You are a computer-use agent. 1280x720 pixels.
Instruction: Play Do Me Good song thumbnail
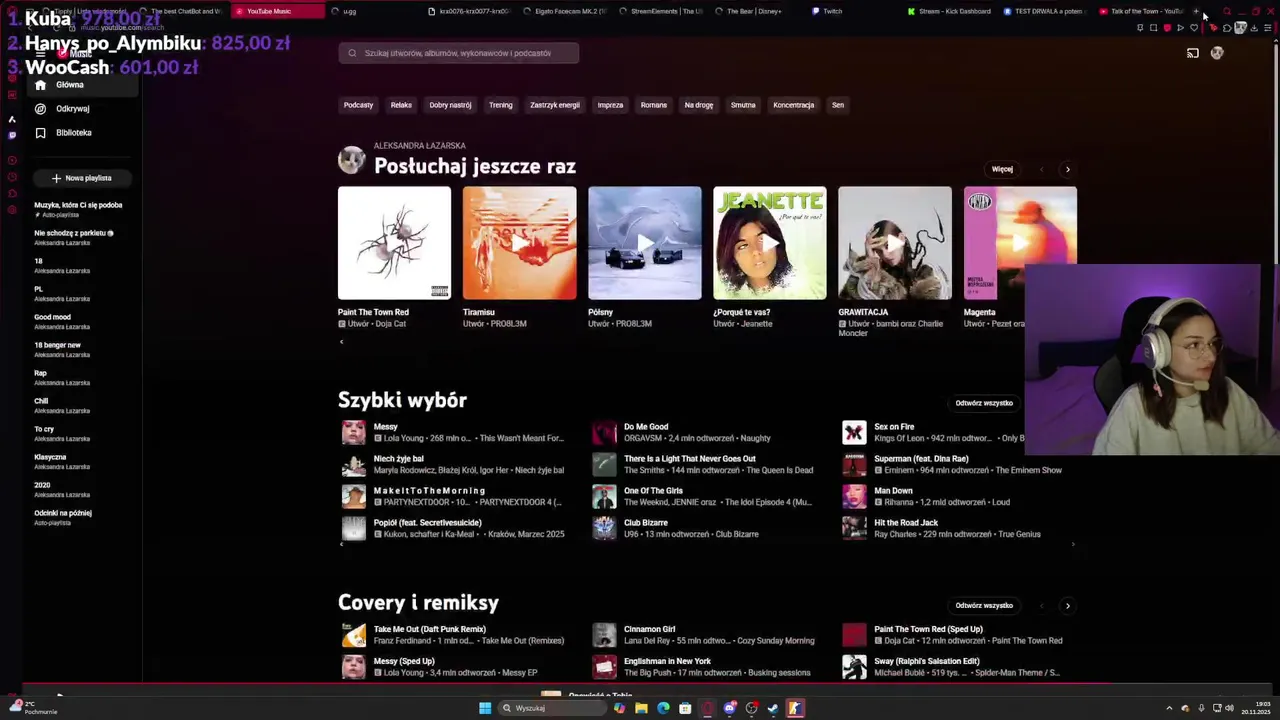[x=604, y=432]
